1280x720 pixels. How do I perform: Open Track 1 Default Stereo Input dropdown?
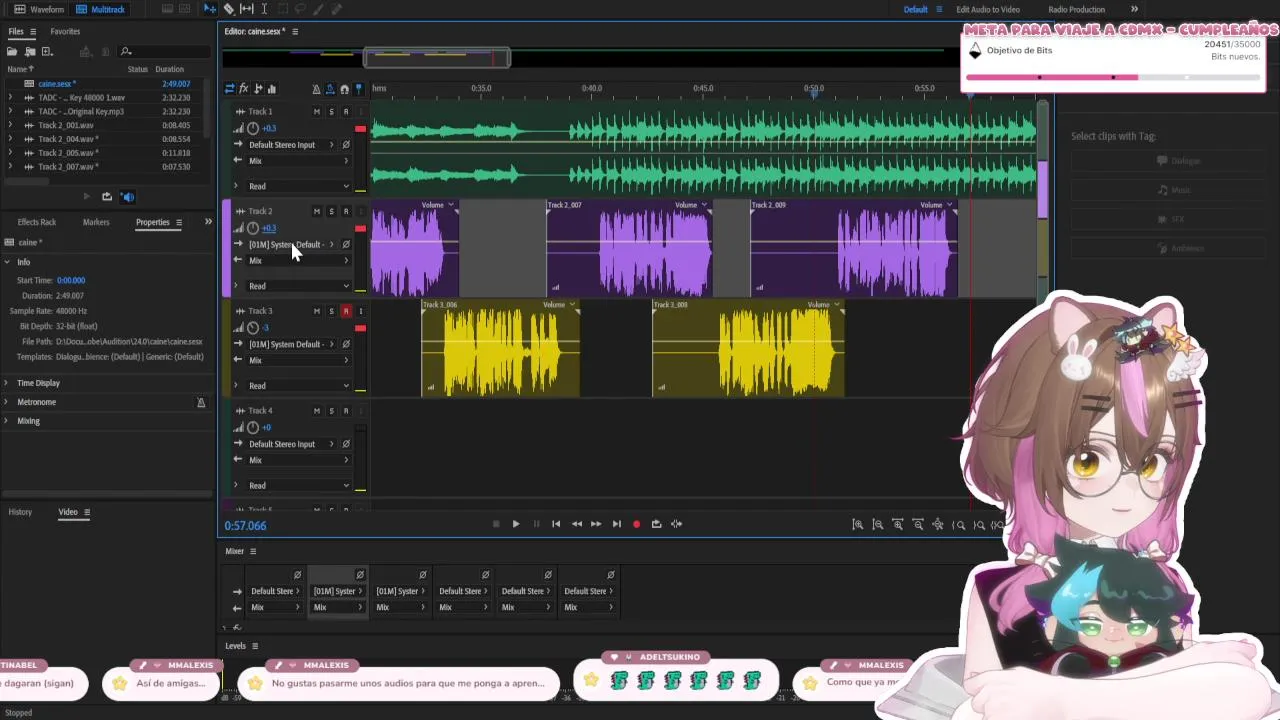[x=290, y=145]
